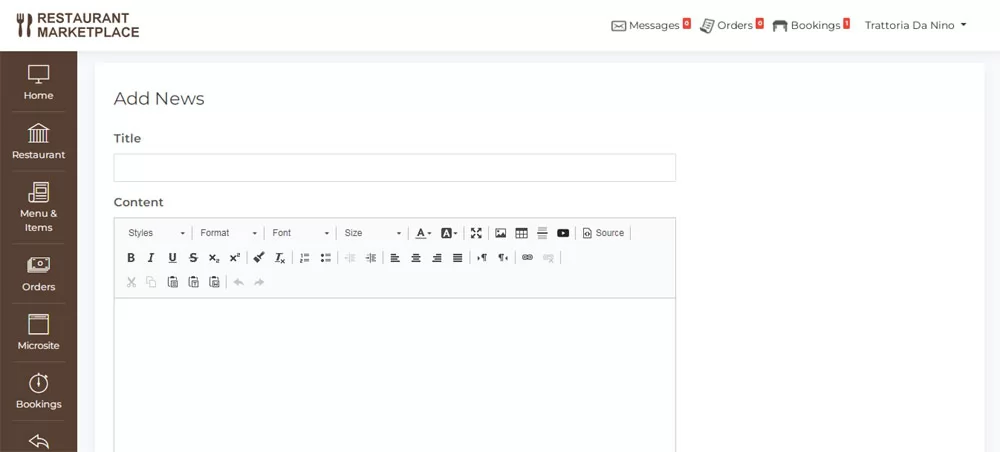Set text direction right to left
The width and height of the screenshot is (1000, 452).
(x=503, y=258)
